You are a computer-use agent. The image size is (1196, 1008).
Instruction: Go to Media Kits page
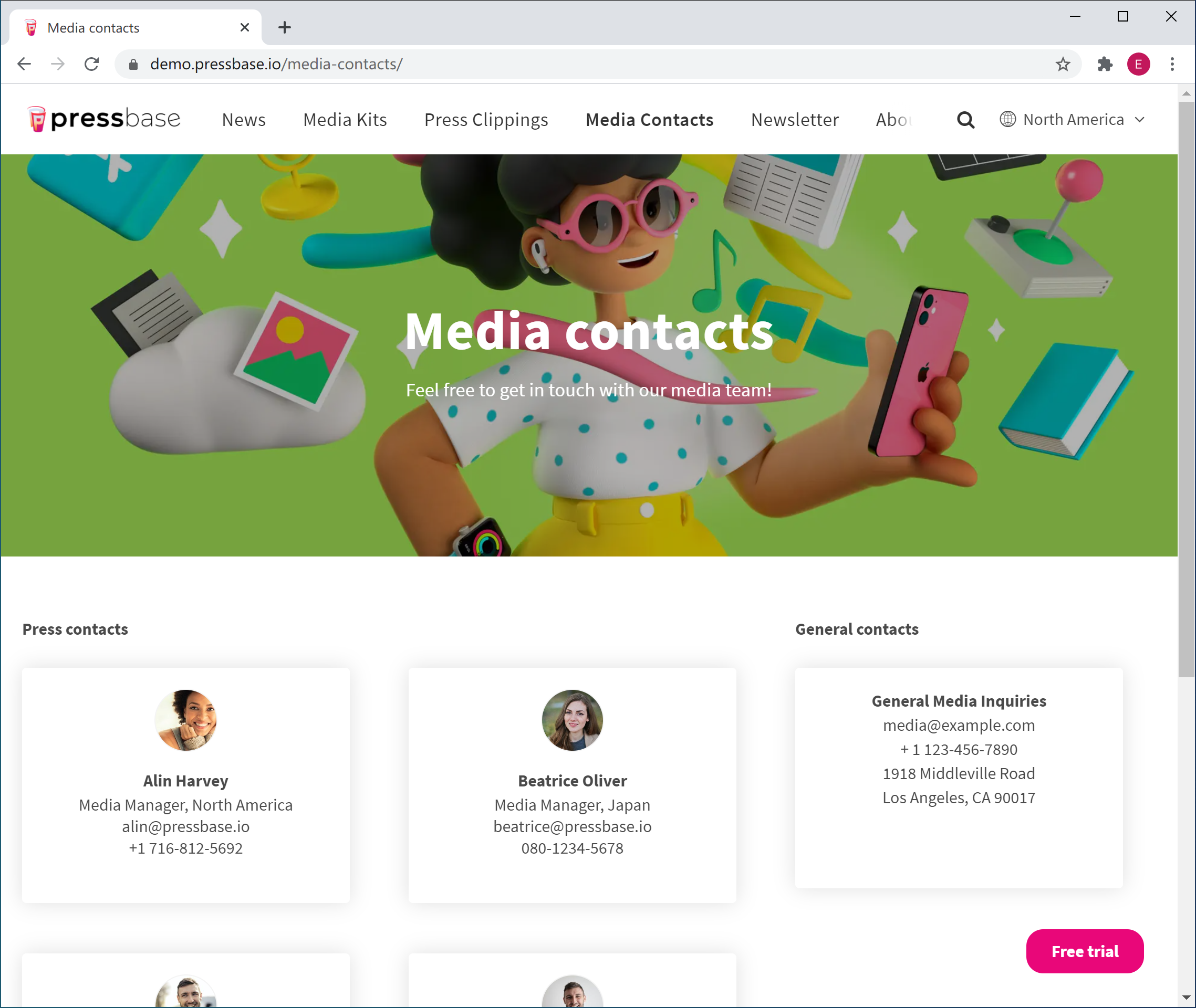point(345,120)
